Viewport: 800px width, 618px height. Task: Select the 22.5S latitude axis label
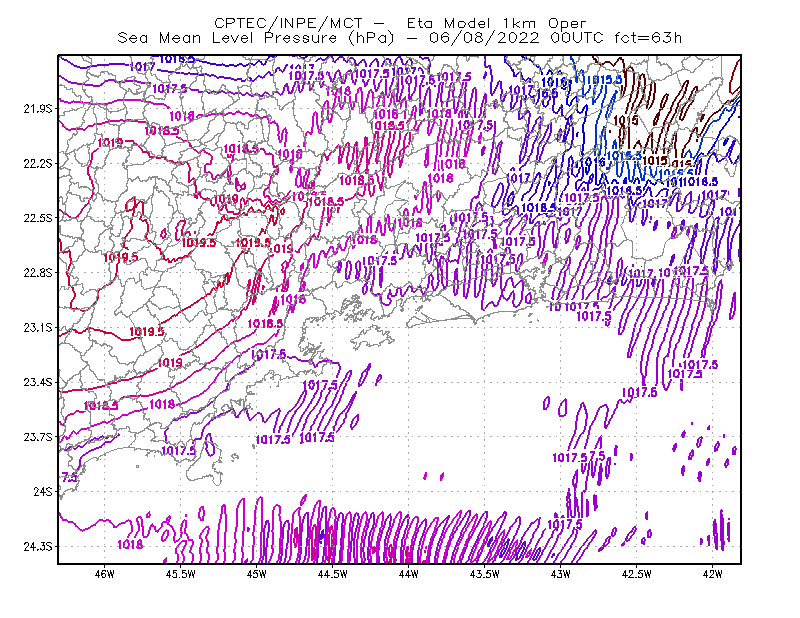(x=38, y=218)
